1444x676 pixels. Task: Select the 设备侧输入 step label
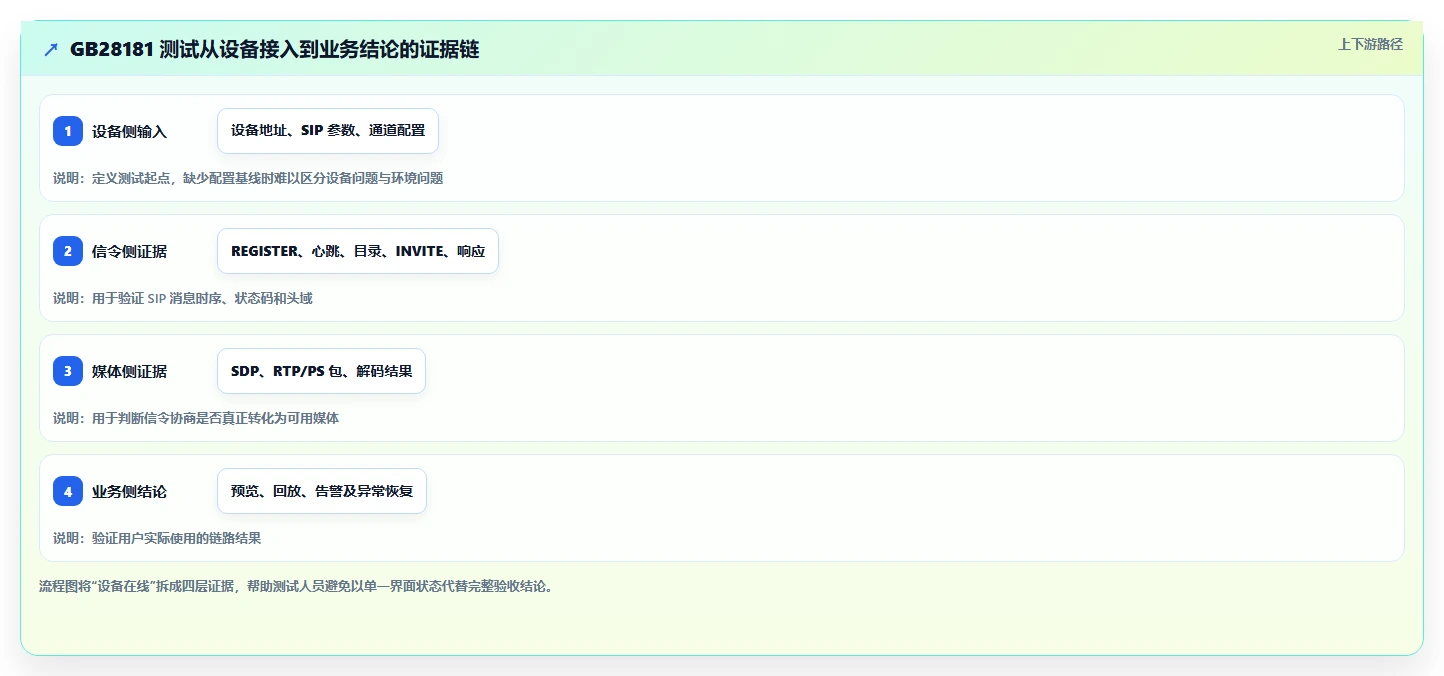tap(129, 131)
